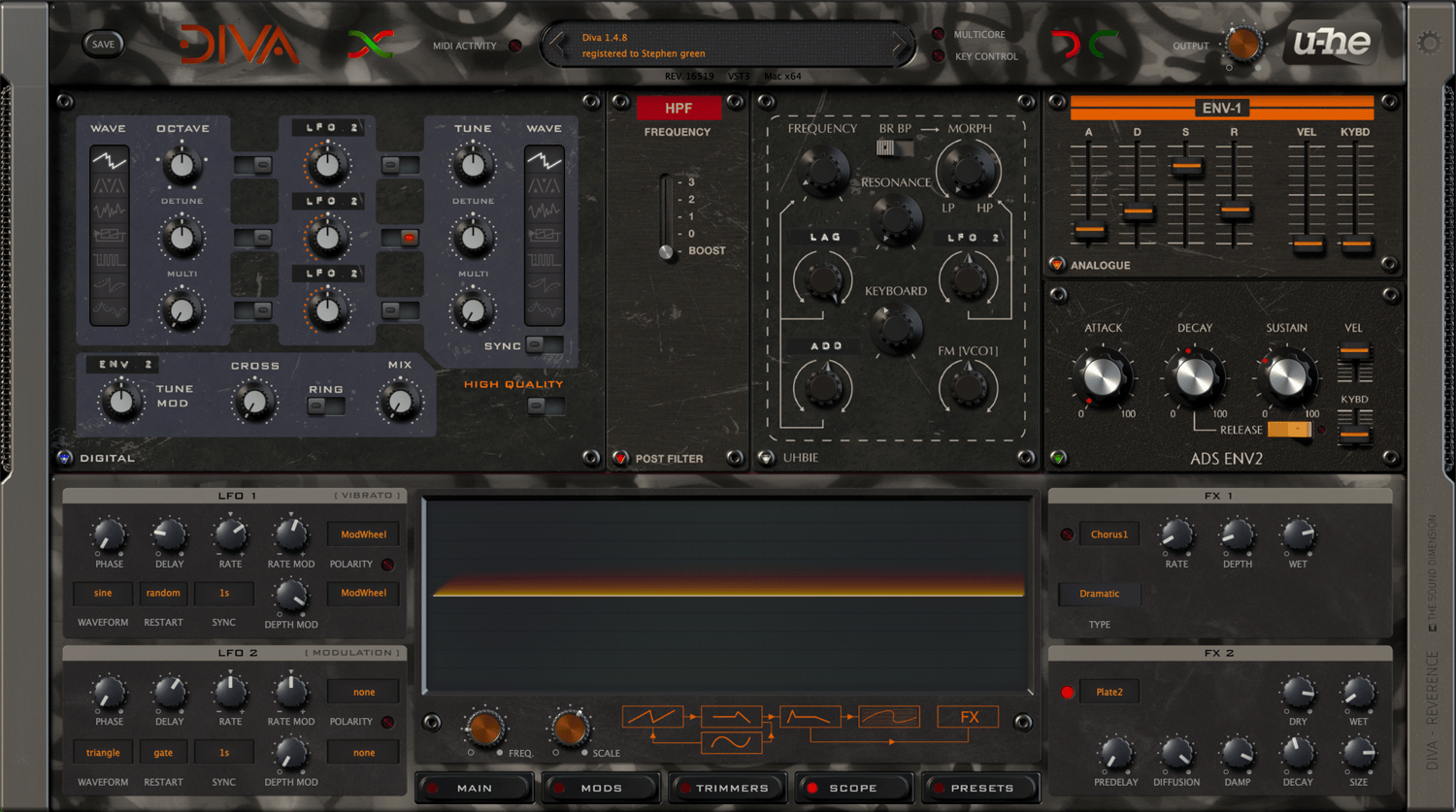Image resolution: width=1456 pixels, height=812 pixels.
Task: Switch to PRESETS tab
Action: pos(980,788)
